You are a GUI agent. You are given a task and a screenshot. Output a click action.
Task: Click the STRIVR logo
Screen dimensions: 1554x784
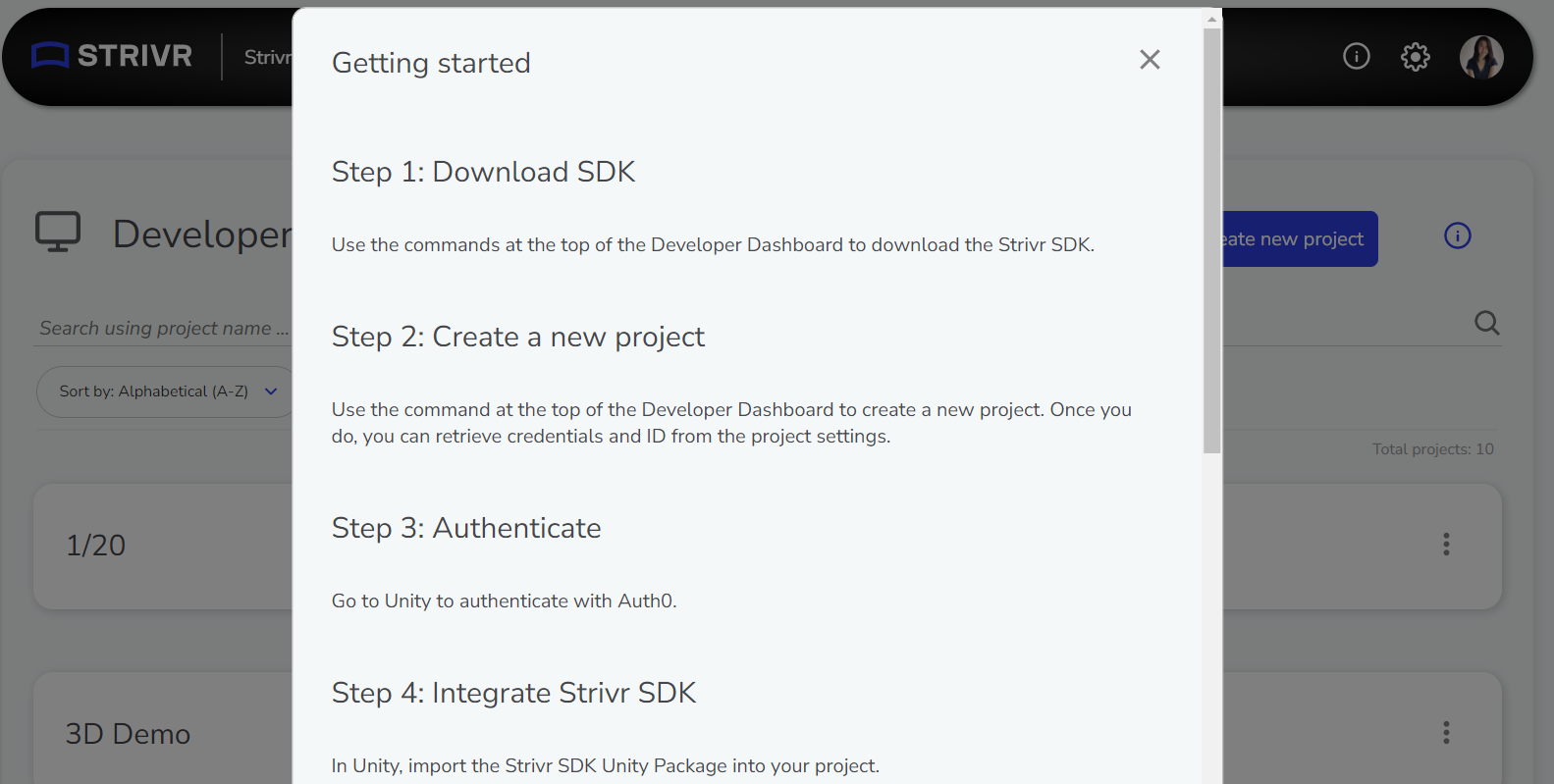[x=112, y=56]
